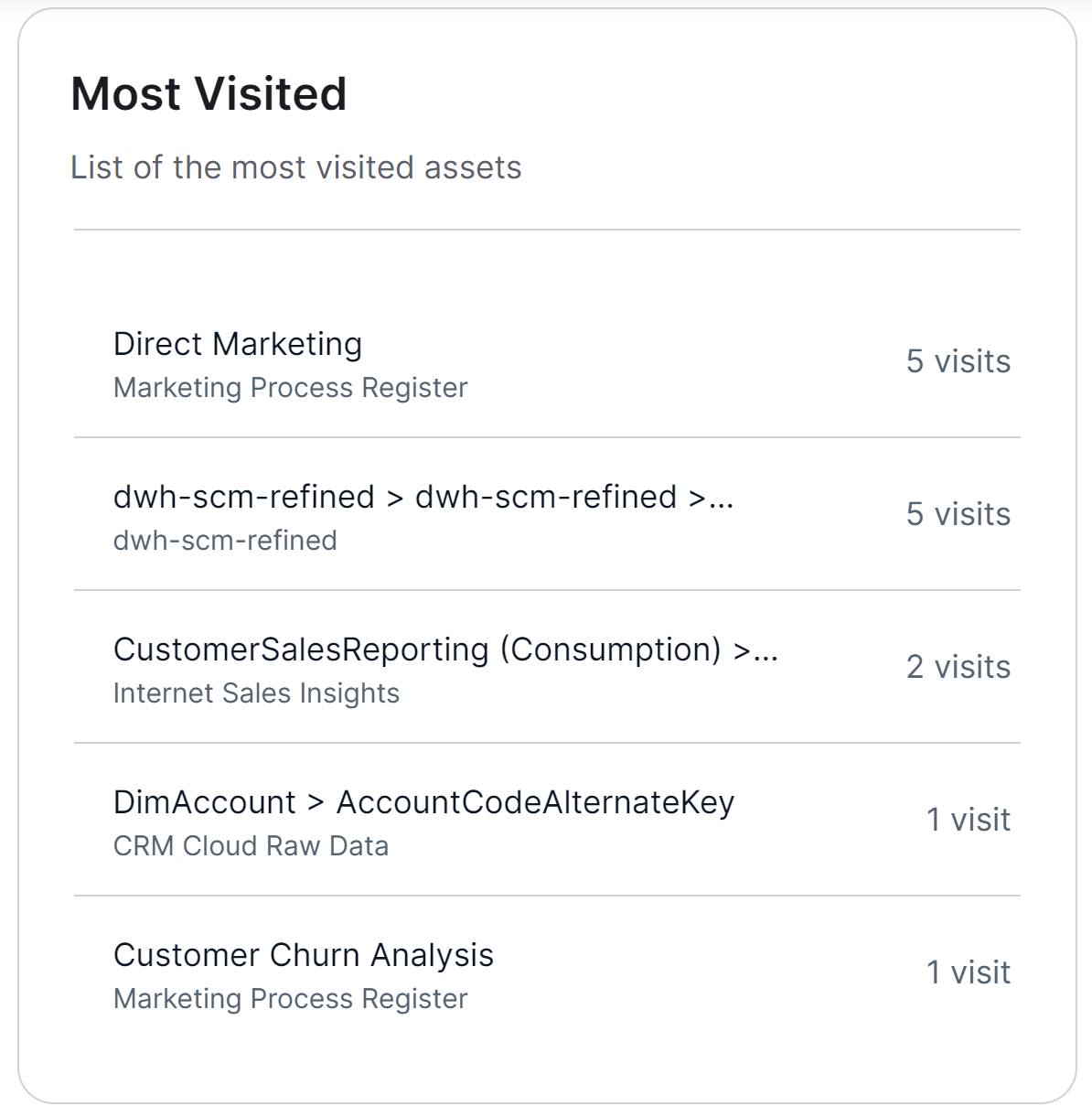Screen dimensions: 1092x1106
Task: Click the 1 visit count for DimAccount
Action: pos(969,820)
